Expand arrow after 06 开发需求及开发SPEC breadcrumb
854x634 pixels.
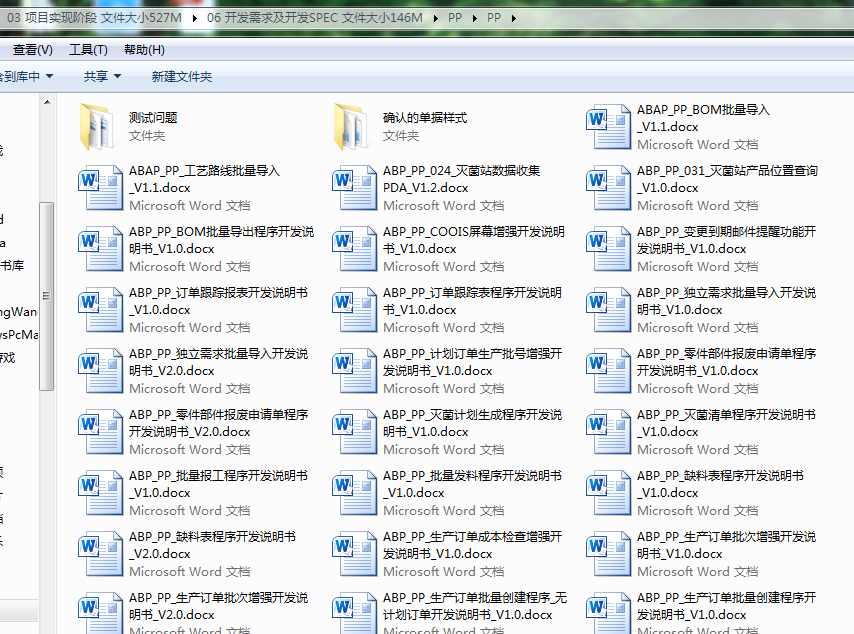pyautogui.click(x=436, y=18)
